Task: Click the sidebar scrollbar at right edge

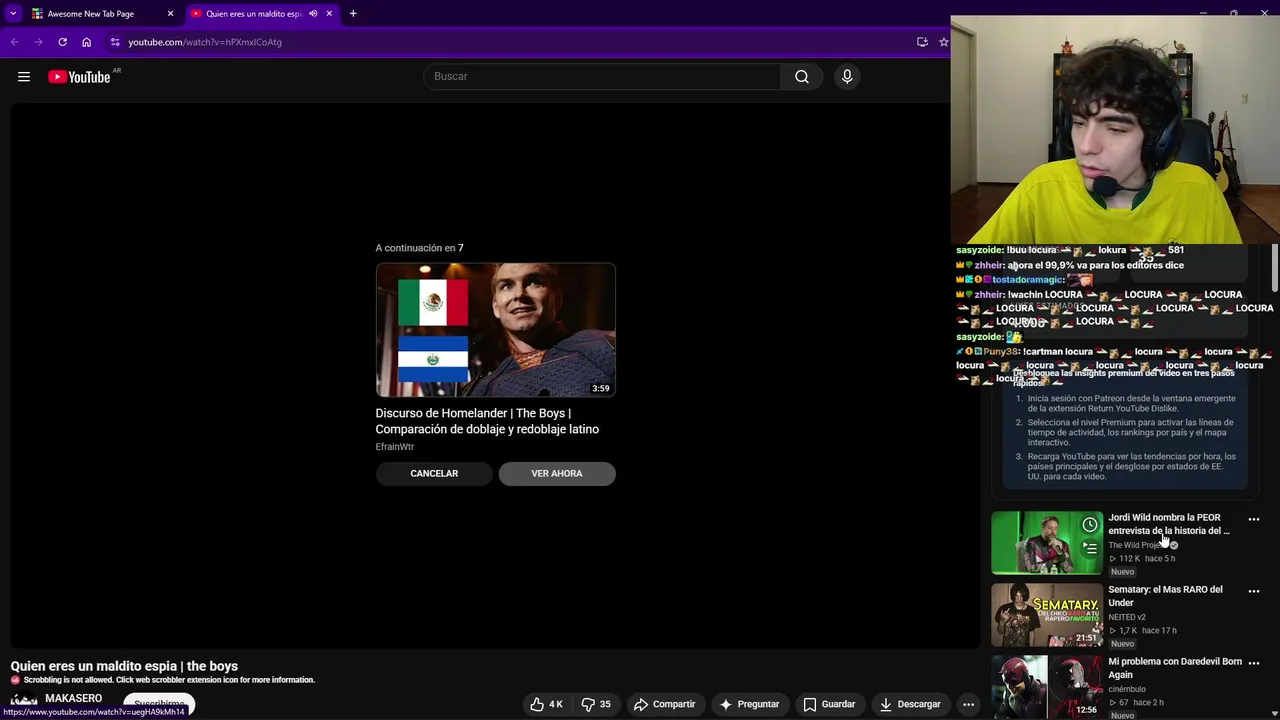Action: 1274,268
